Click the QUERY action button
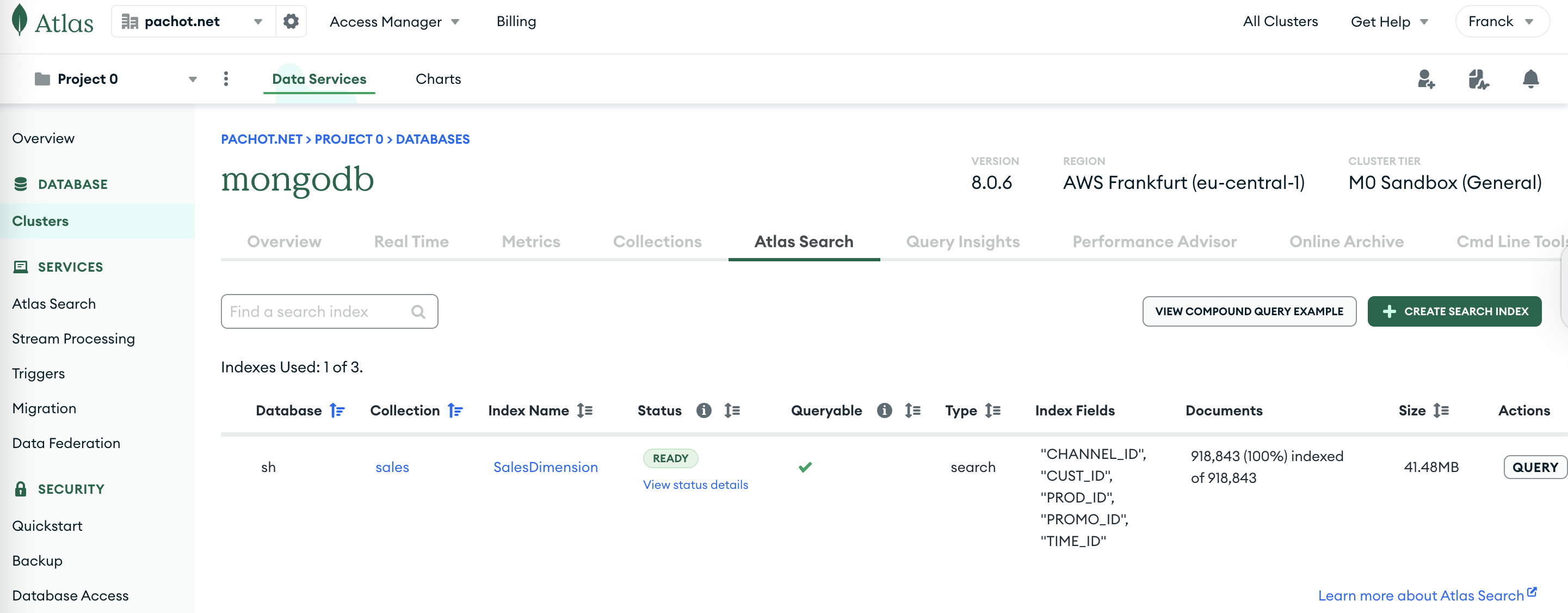1568x613 pixels. (x=1535, y=467)
